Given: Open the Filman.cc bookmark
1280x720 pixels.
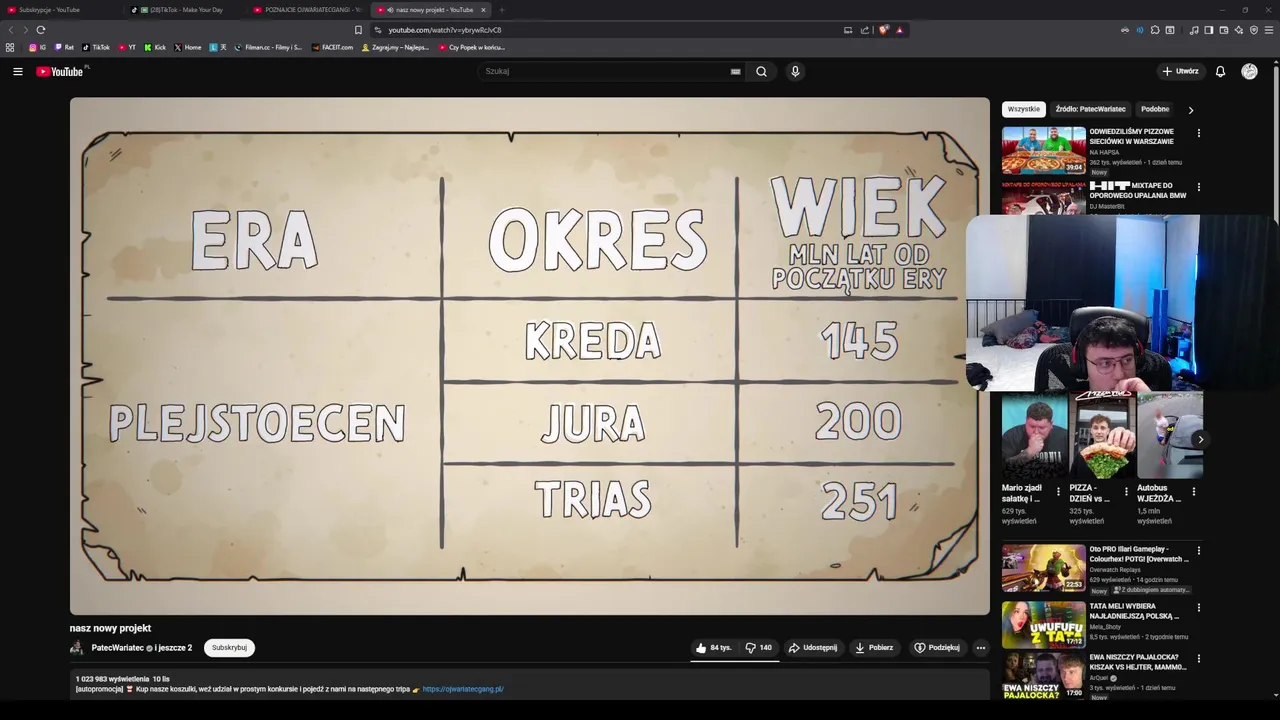Looking at the screenshot, I should [268, 47].
